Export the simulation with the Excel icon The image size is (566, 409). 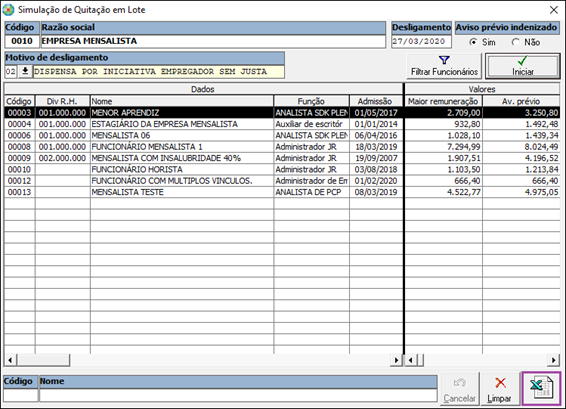(x=541, y=388)
